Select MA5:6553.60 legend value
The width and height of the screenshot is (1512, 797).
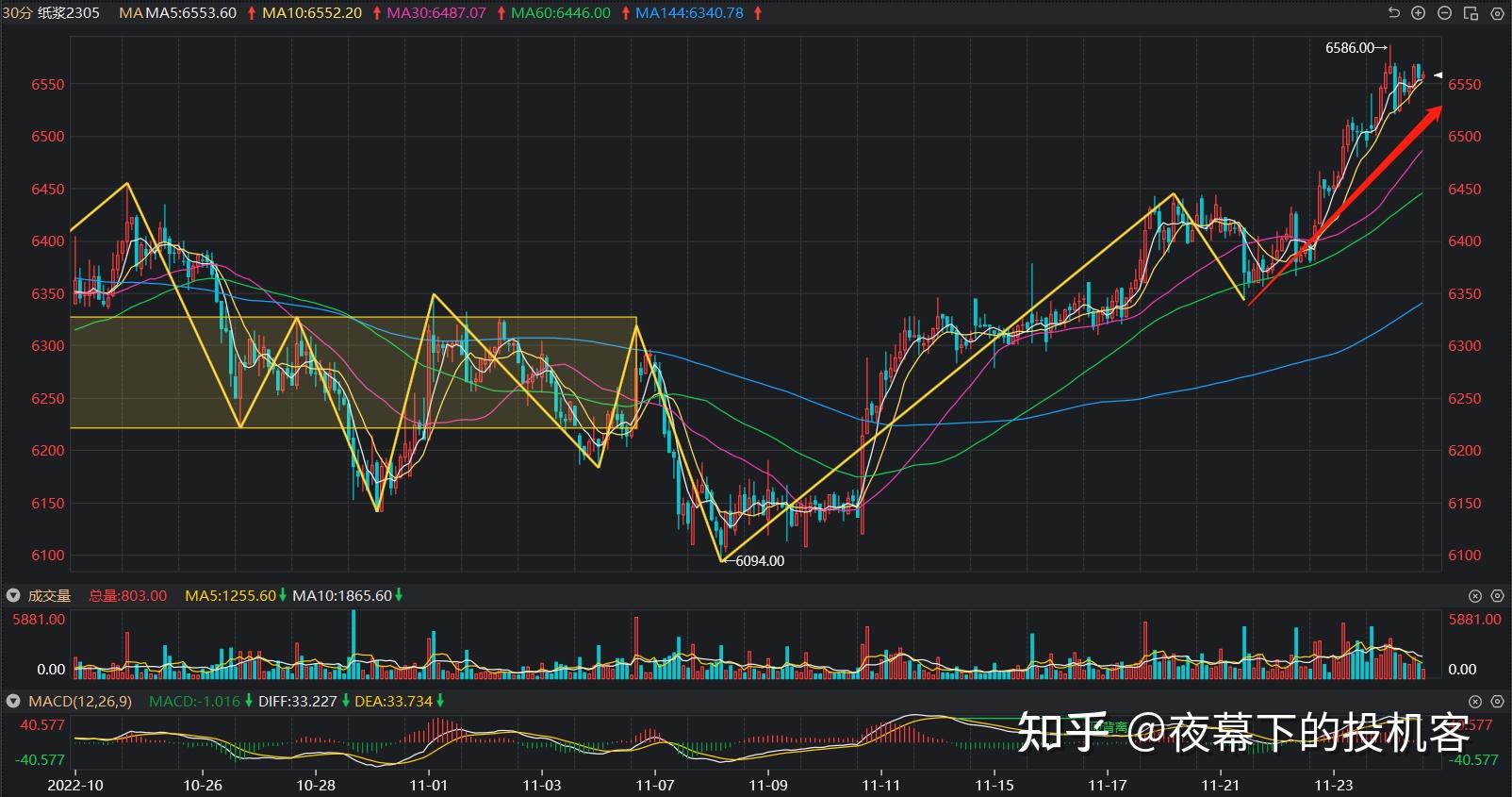pos(190,13)
